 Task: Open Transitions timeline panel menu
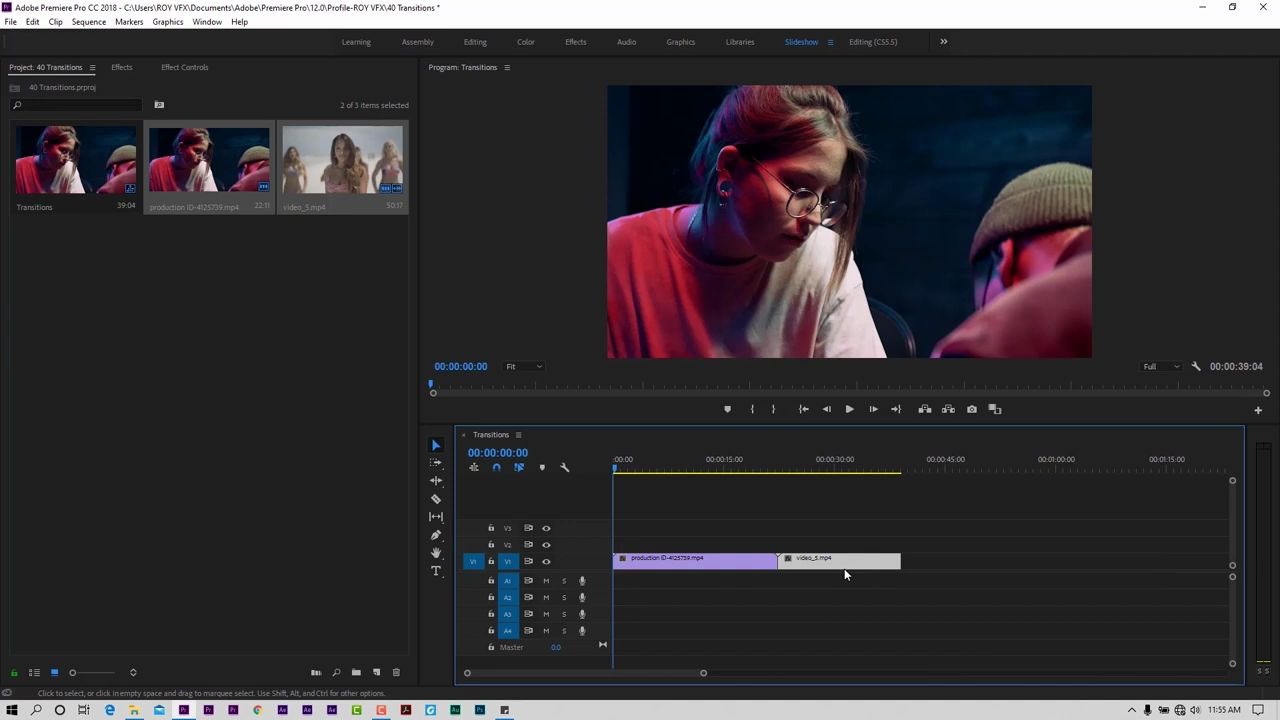[x=518, y=435]
